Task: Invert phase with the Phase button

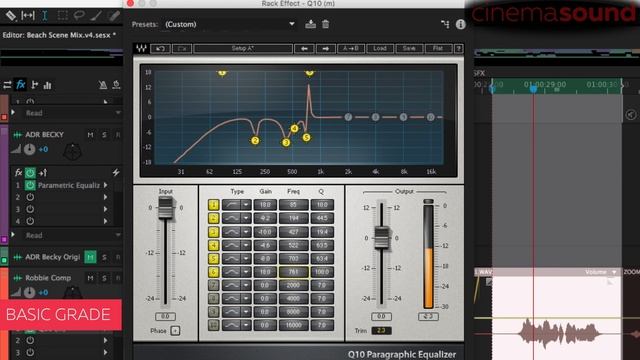Action: click(x=175, y=331)
